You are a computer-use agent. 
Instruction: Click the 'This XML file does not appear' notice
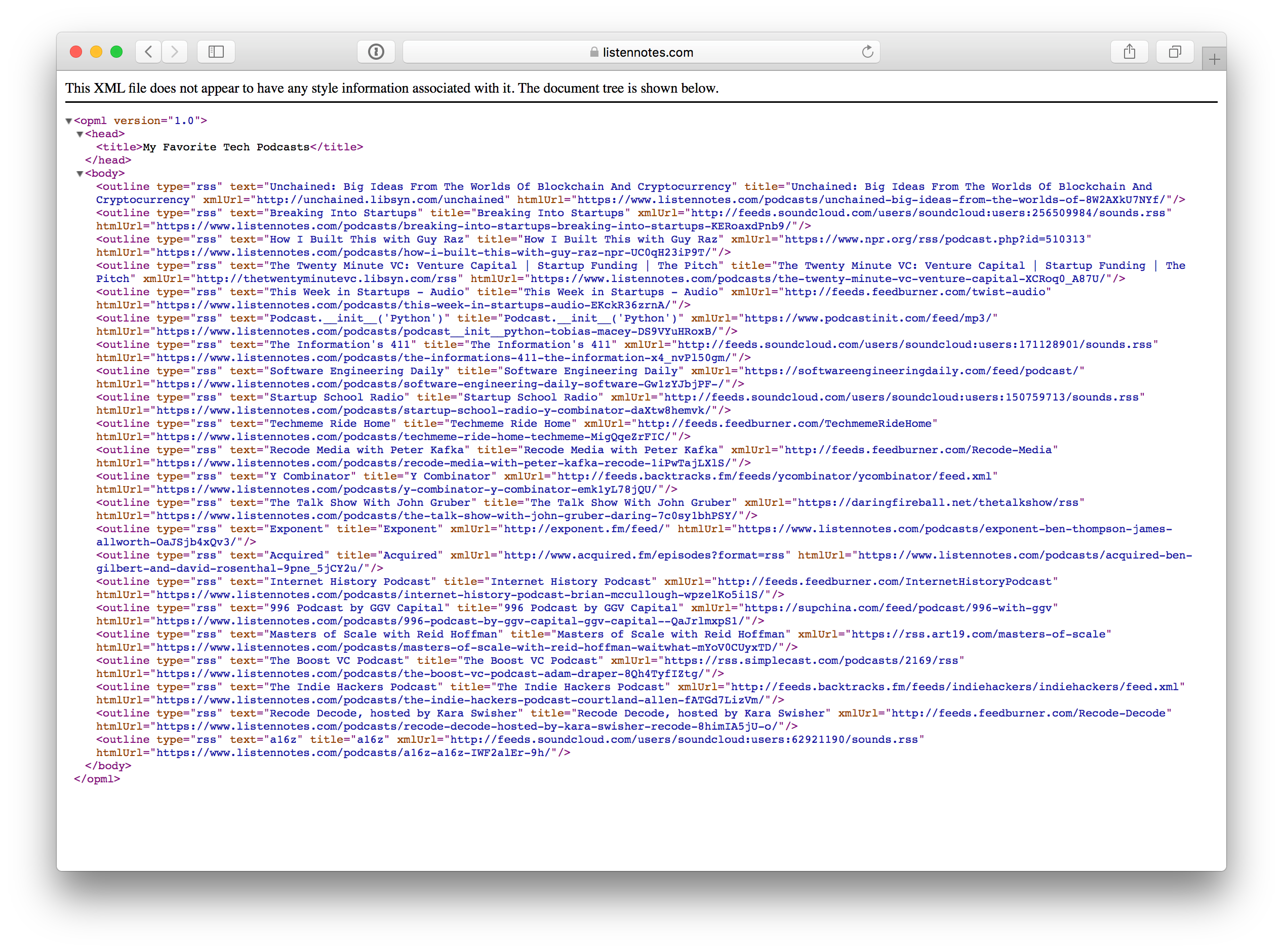coord(392,88)
